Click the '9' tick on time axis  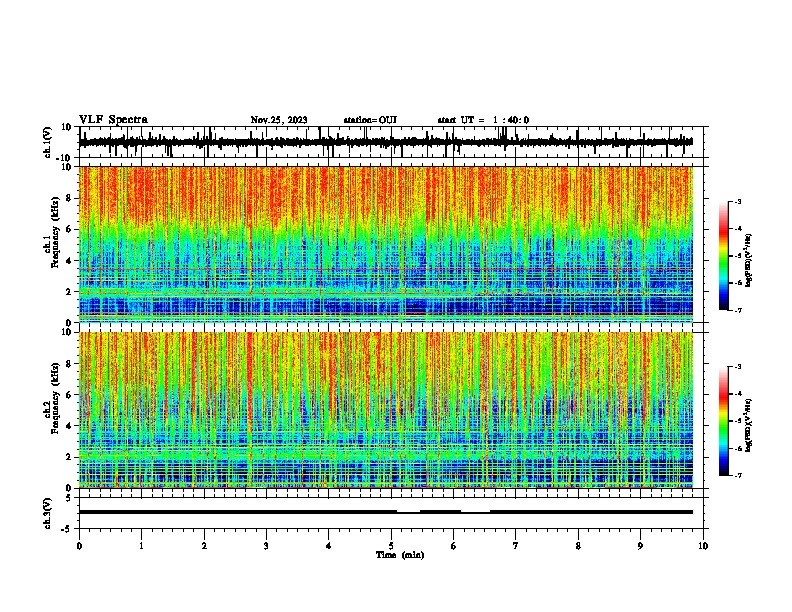click(640, 546)
